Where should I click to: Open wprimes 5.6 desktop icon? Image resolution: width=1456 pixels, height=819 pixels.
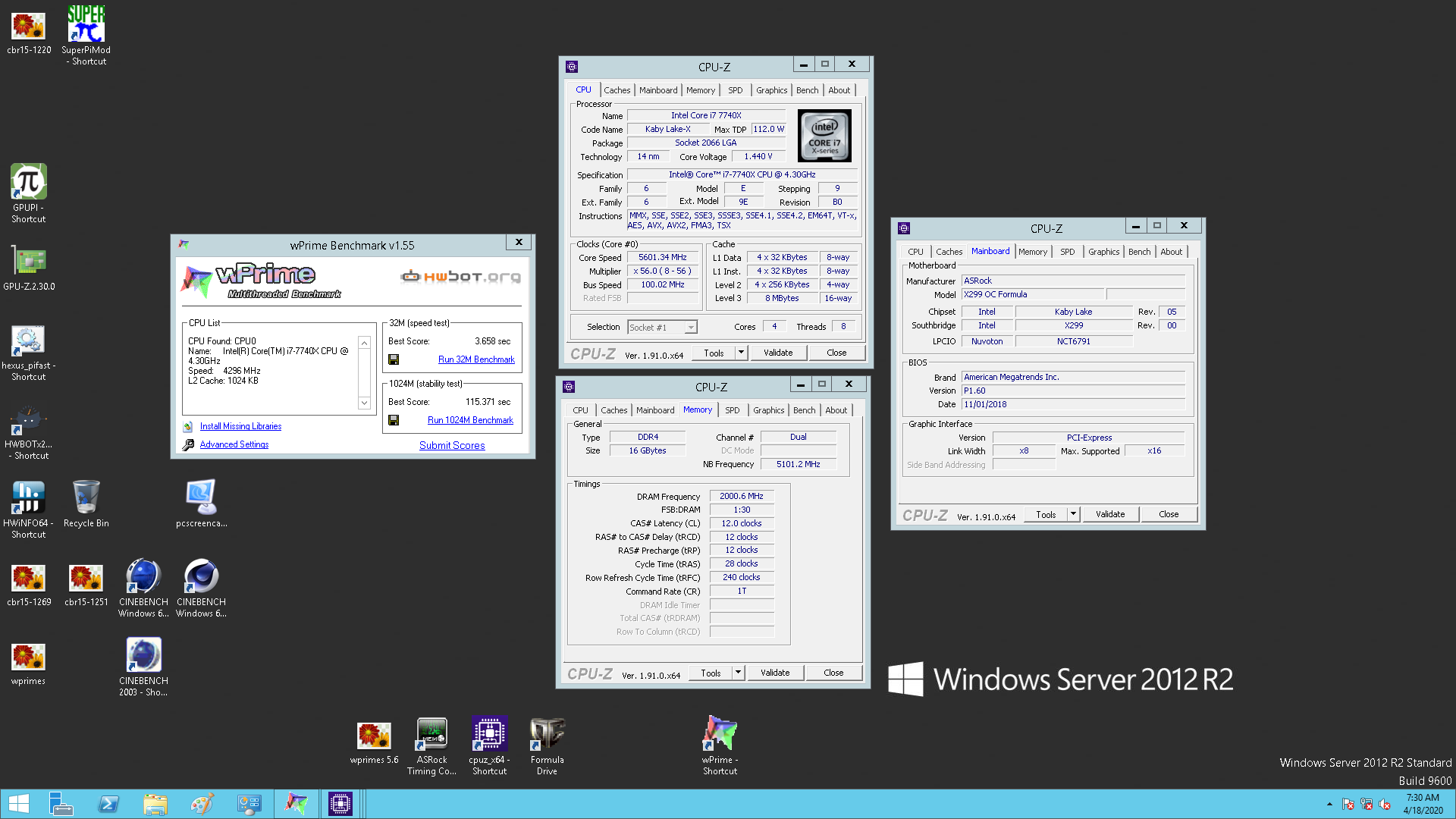pyautogui.click(x=374, y=742)
